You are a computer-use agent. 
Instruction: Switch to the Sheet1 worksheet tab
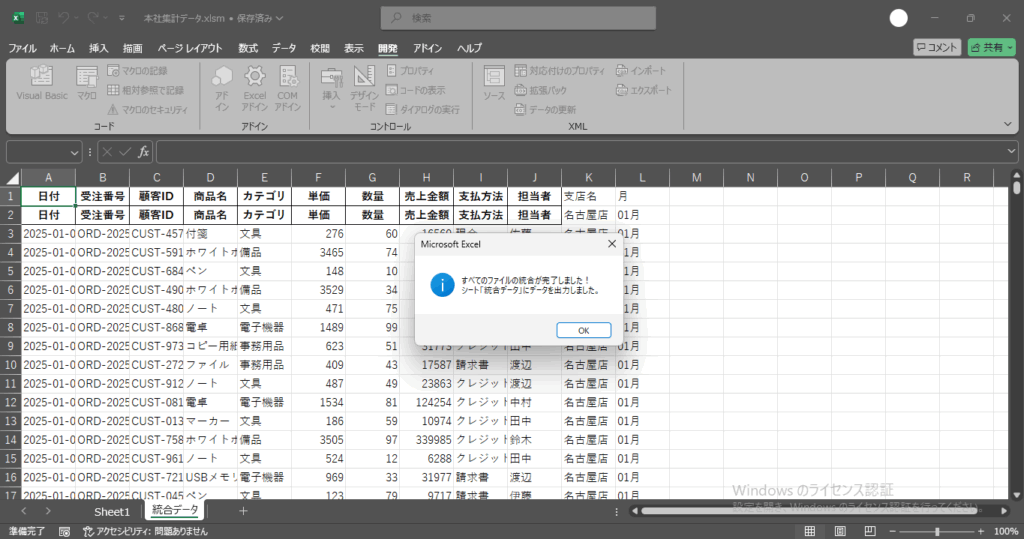[112, 511]
